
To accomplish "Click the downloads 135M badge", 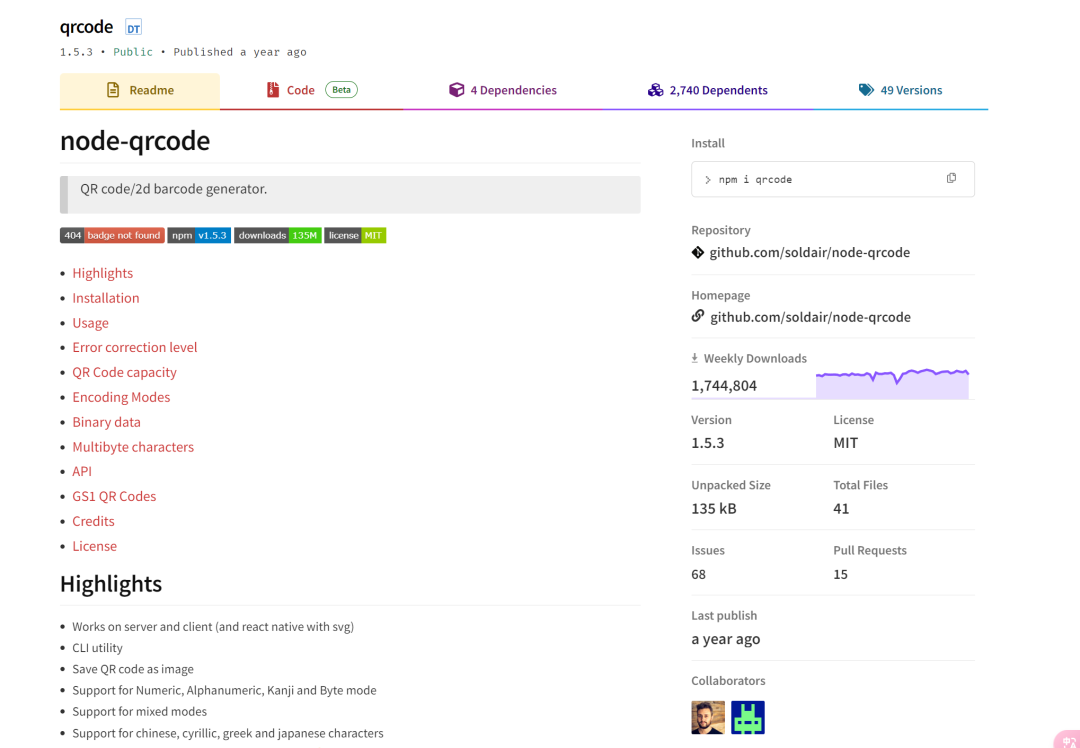I will 278,236.
